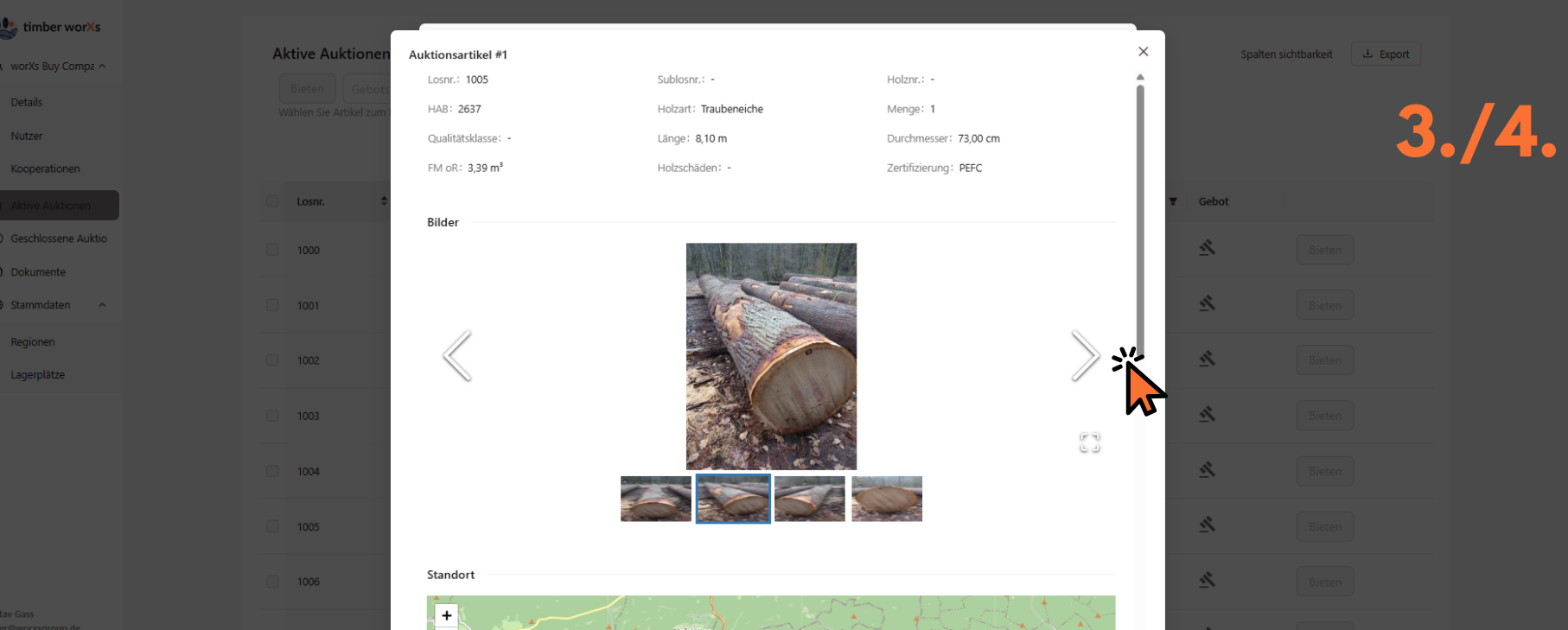Viewport: 1568px width, 630px height.
Task: Collapse the Stammdaten sidebar section
Action: tap(102, 305)
